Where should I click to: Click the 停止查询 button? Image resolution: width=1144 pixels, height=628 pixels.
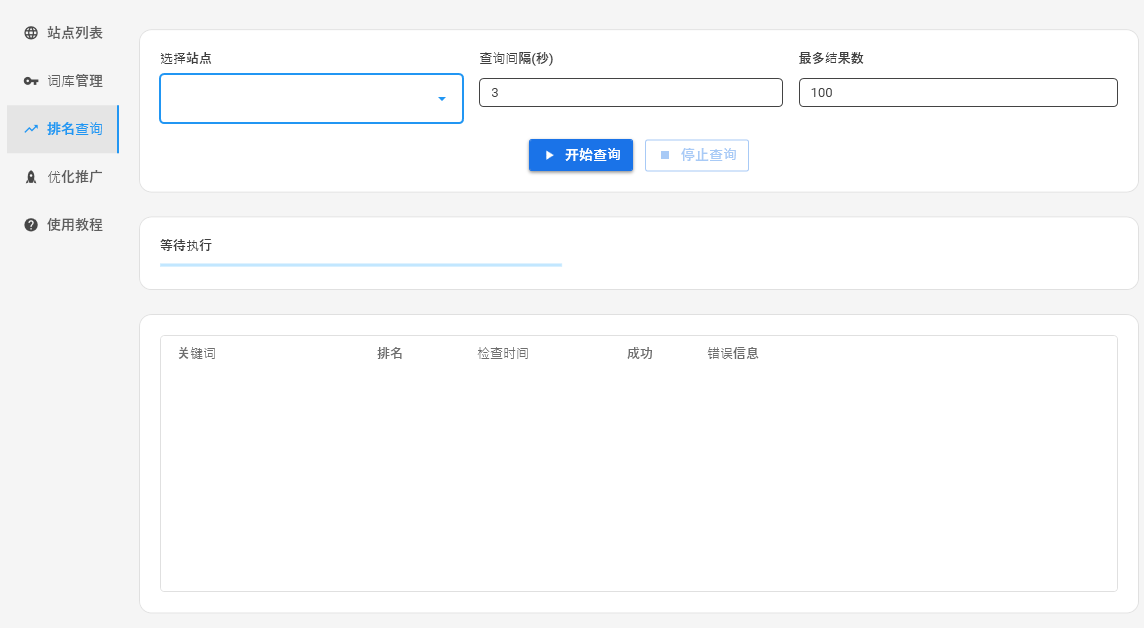(x=697, y=155)
